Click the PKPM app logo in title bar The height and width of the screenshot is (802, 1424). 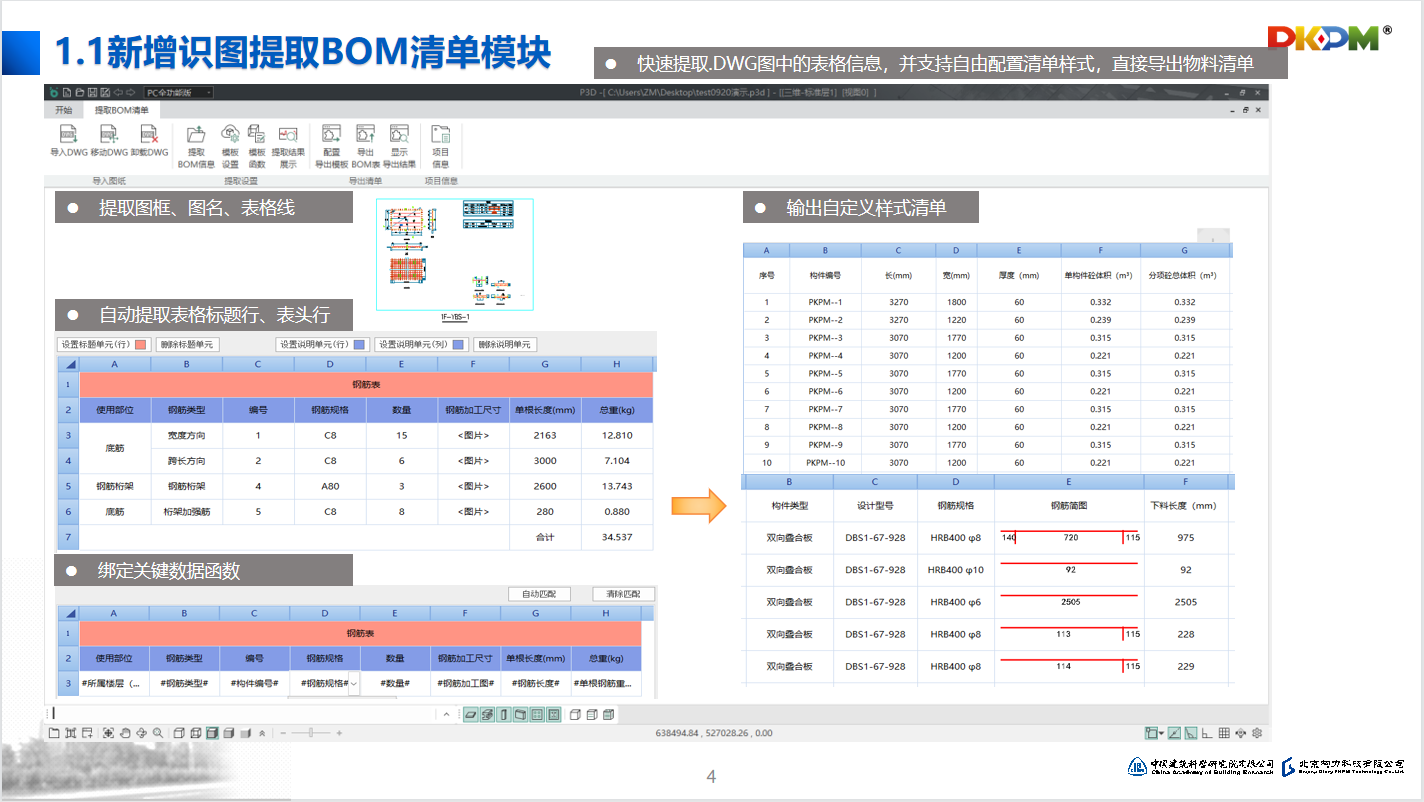pyautogui.click(x=52, y=92)
